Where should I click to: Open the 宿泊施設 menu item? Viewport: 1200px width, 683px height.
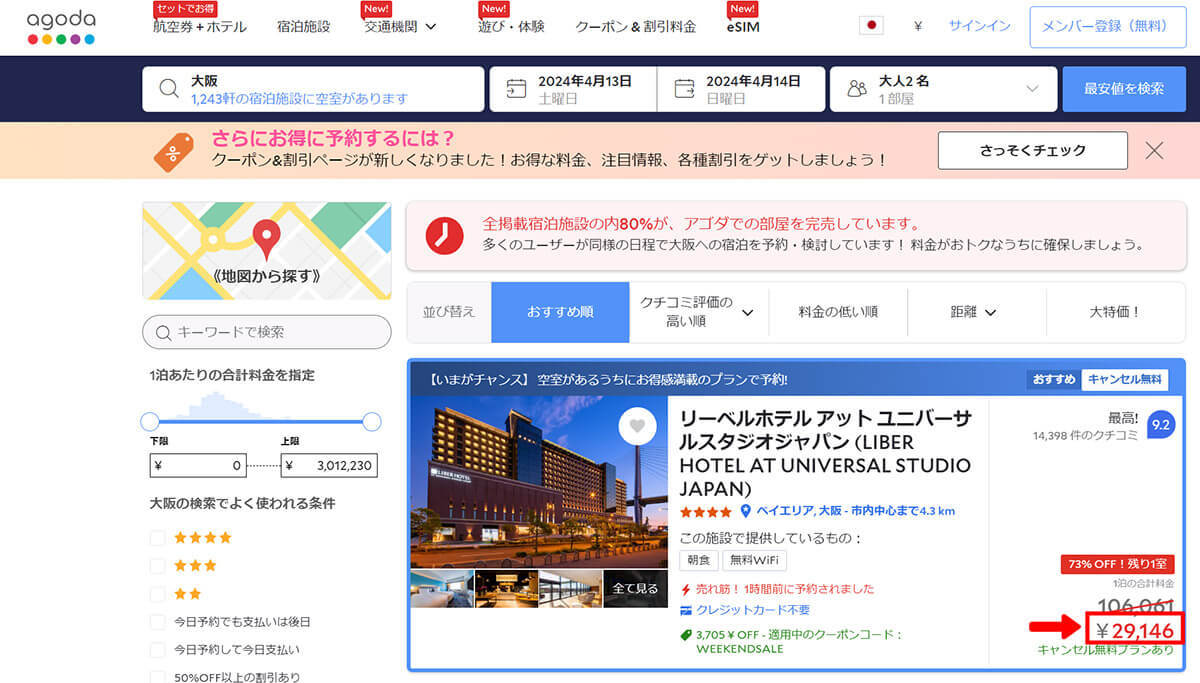pos(303,27)
